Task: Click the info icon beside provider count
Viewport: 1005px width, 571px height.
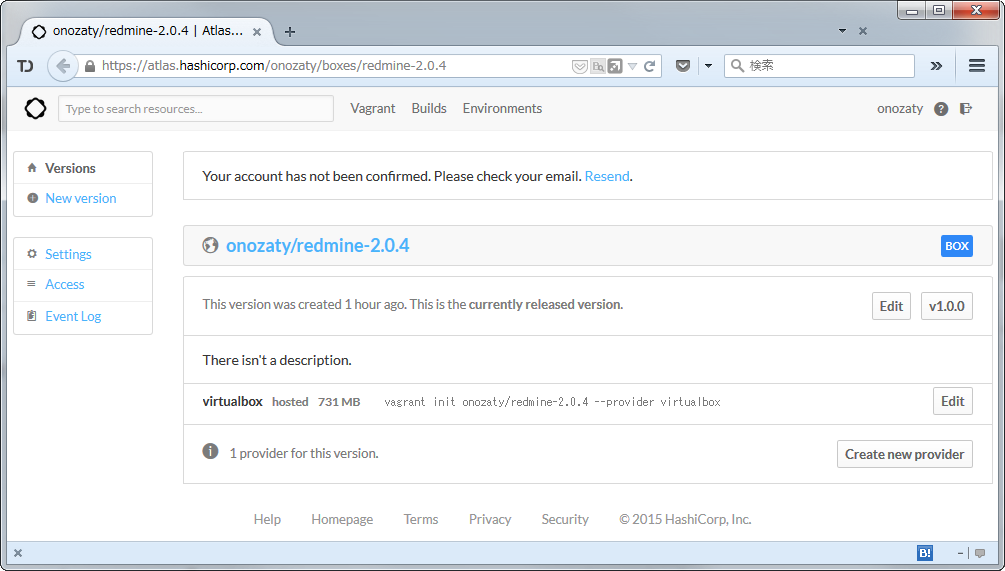Action: 210,451
